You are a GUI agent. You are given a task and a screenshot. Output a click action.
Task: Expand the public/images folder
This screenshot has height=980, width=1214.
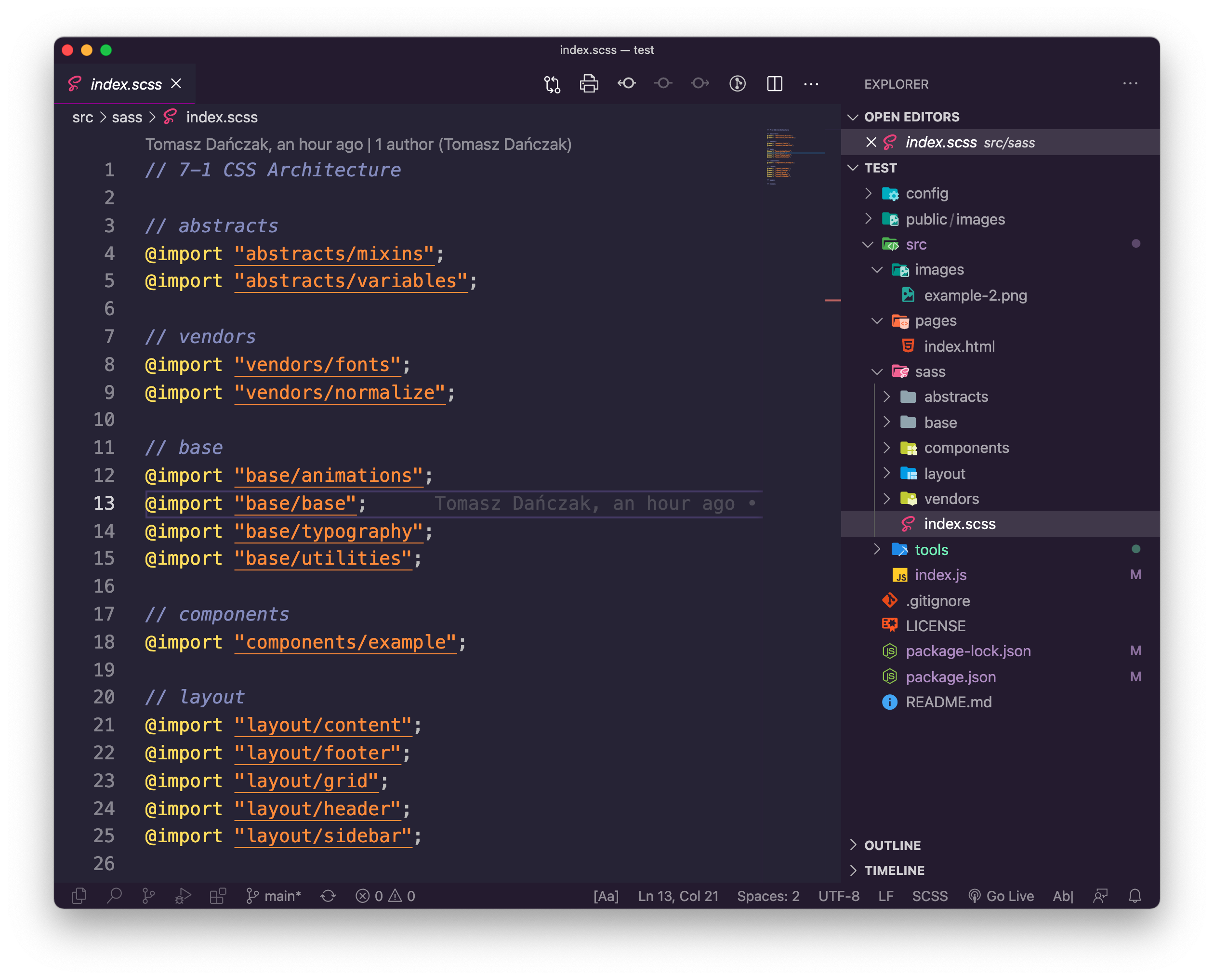1000,219
